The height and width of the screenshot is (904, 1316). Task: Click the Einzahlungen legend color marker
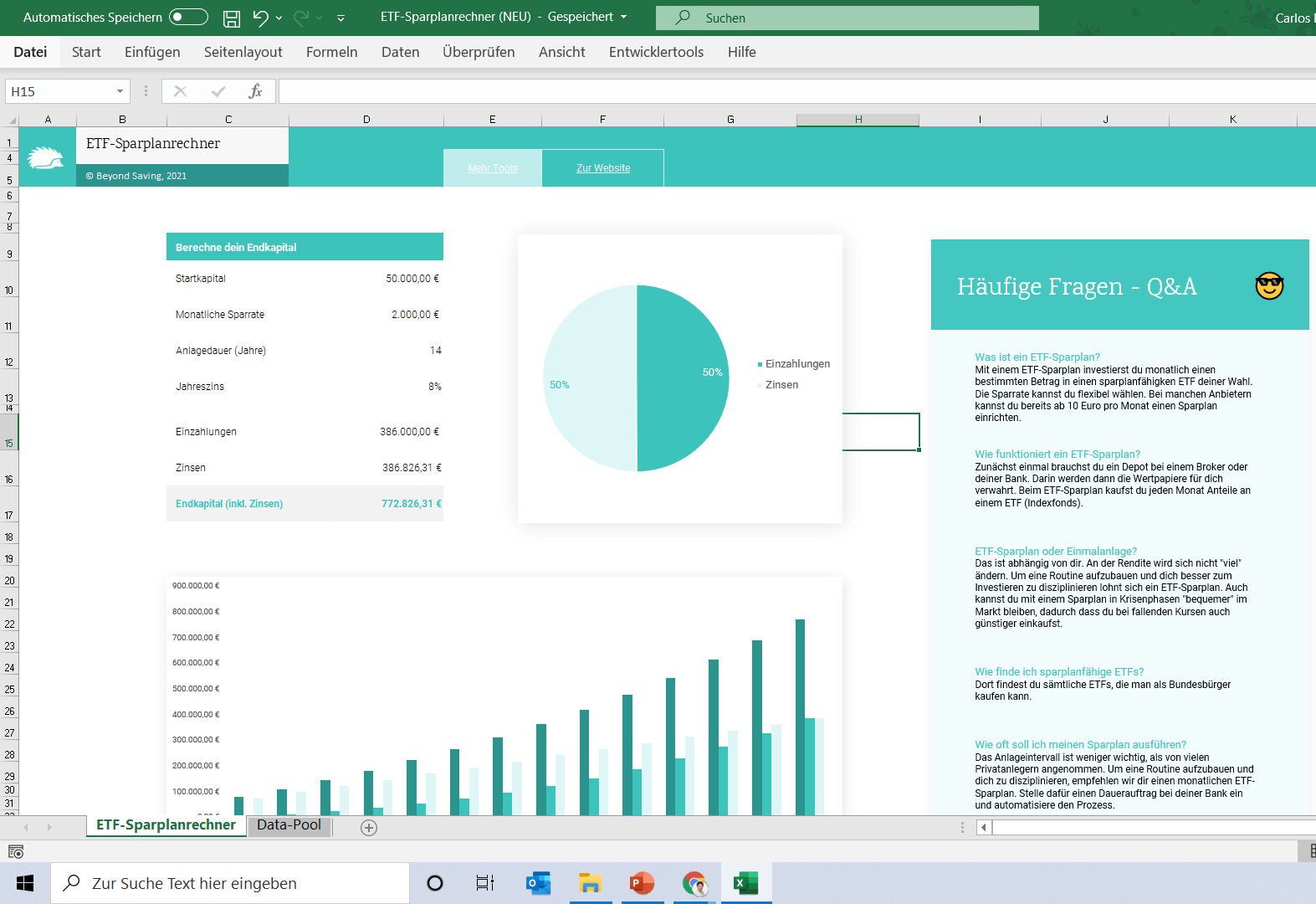760,364
